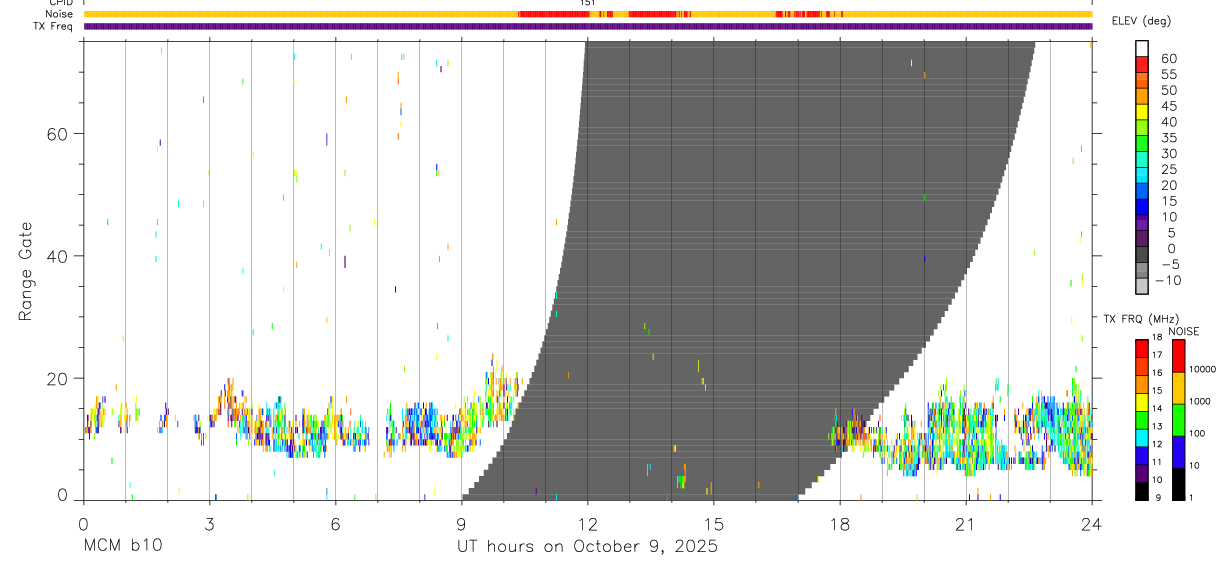Viewport: 1228px width, 567px height.
Task: Click the red high-noise section of Noise strip
Action: pos(553,14)
